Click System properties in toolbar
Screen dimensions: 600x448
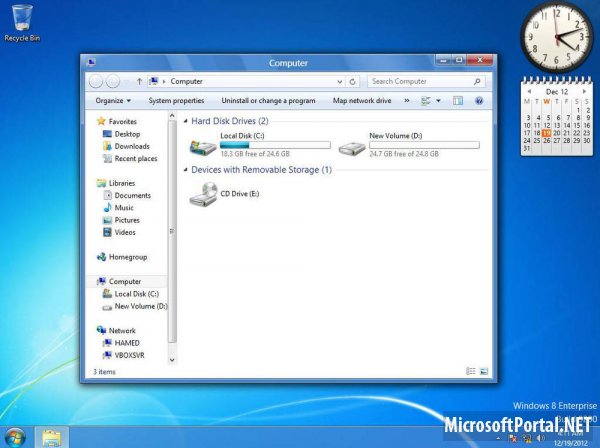pyautogui.click(x=176, y=101)
